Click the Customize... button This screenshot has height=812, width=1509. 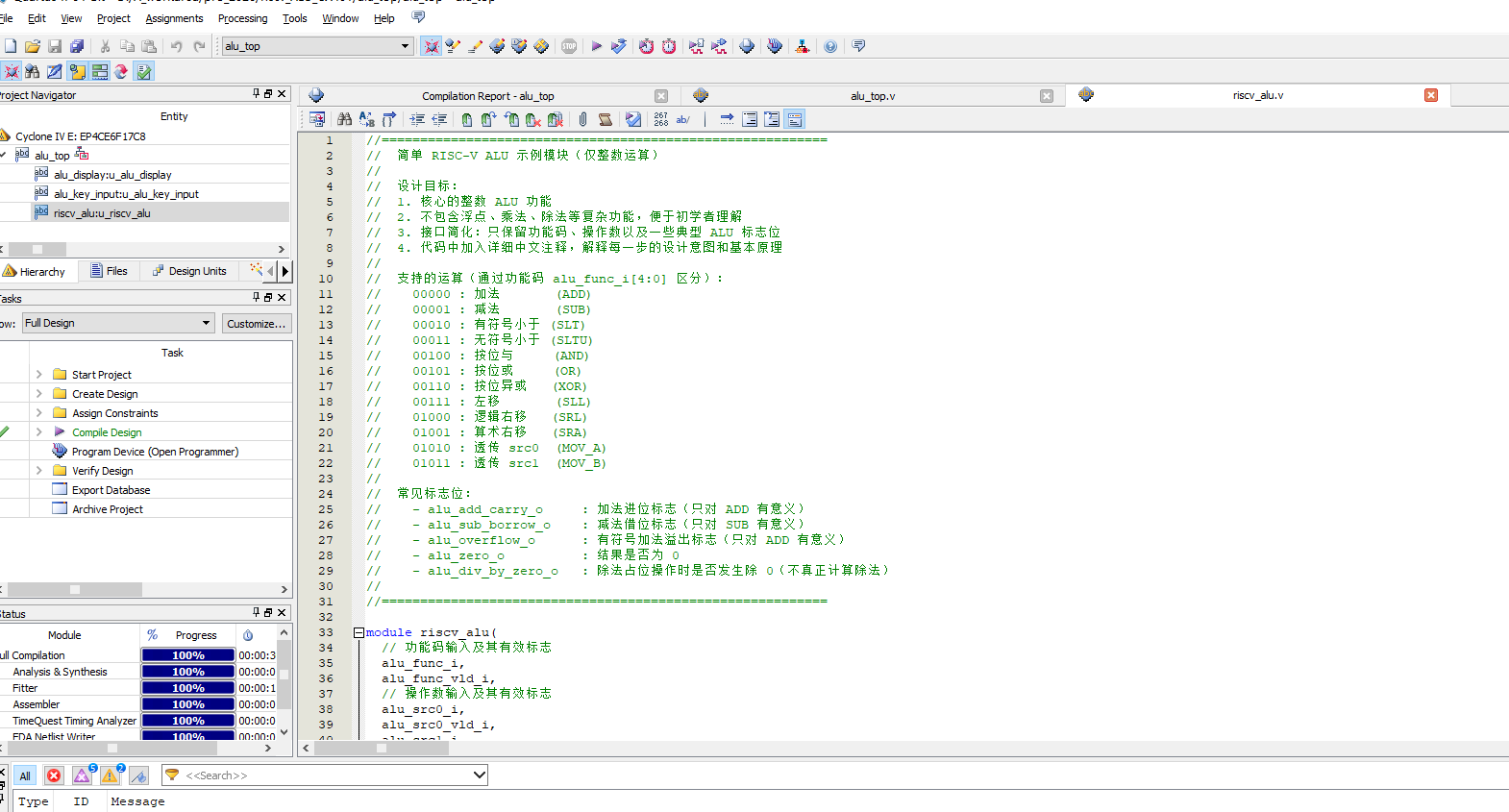coord(257,324)
